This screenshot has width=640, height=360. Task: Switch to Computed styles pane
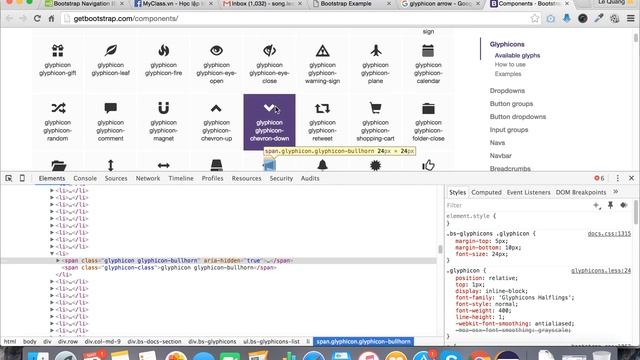486,192
